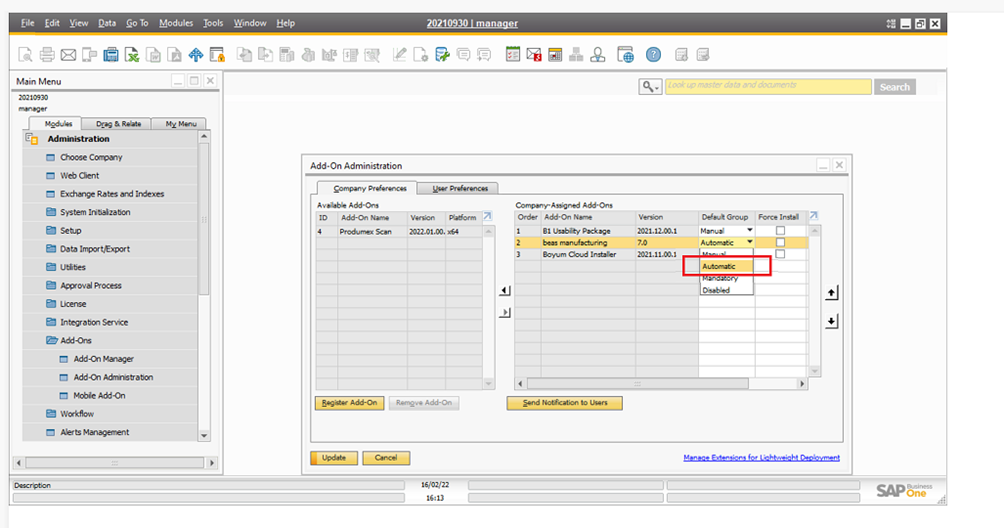Image resolution: width=1004 pixels, height=528 pixels.
Task: Click the move add-on left arrow button
Action: (x=505, y=291)
